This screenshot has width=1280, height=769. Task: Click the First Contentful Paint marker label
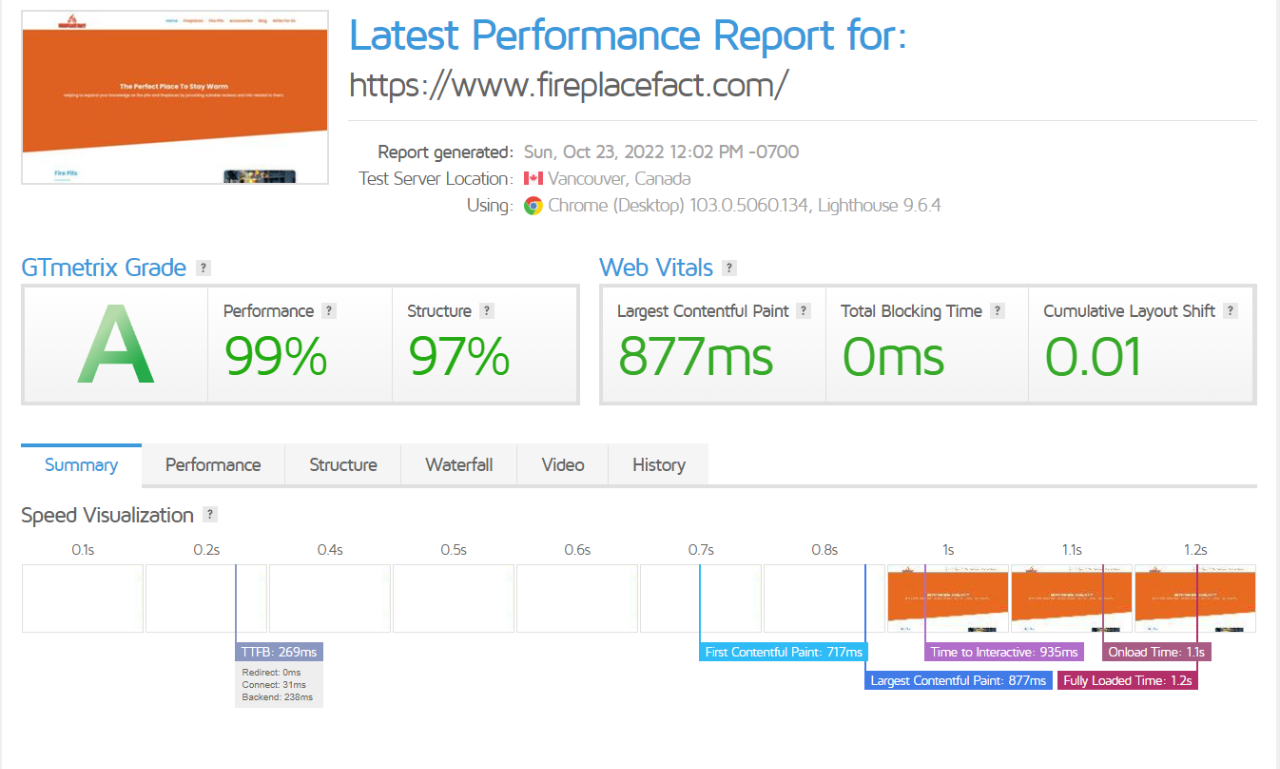783,651
